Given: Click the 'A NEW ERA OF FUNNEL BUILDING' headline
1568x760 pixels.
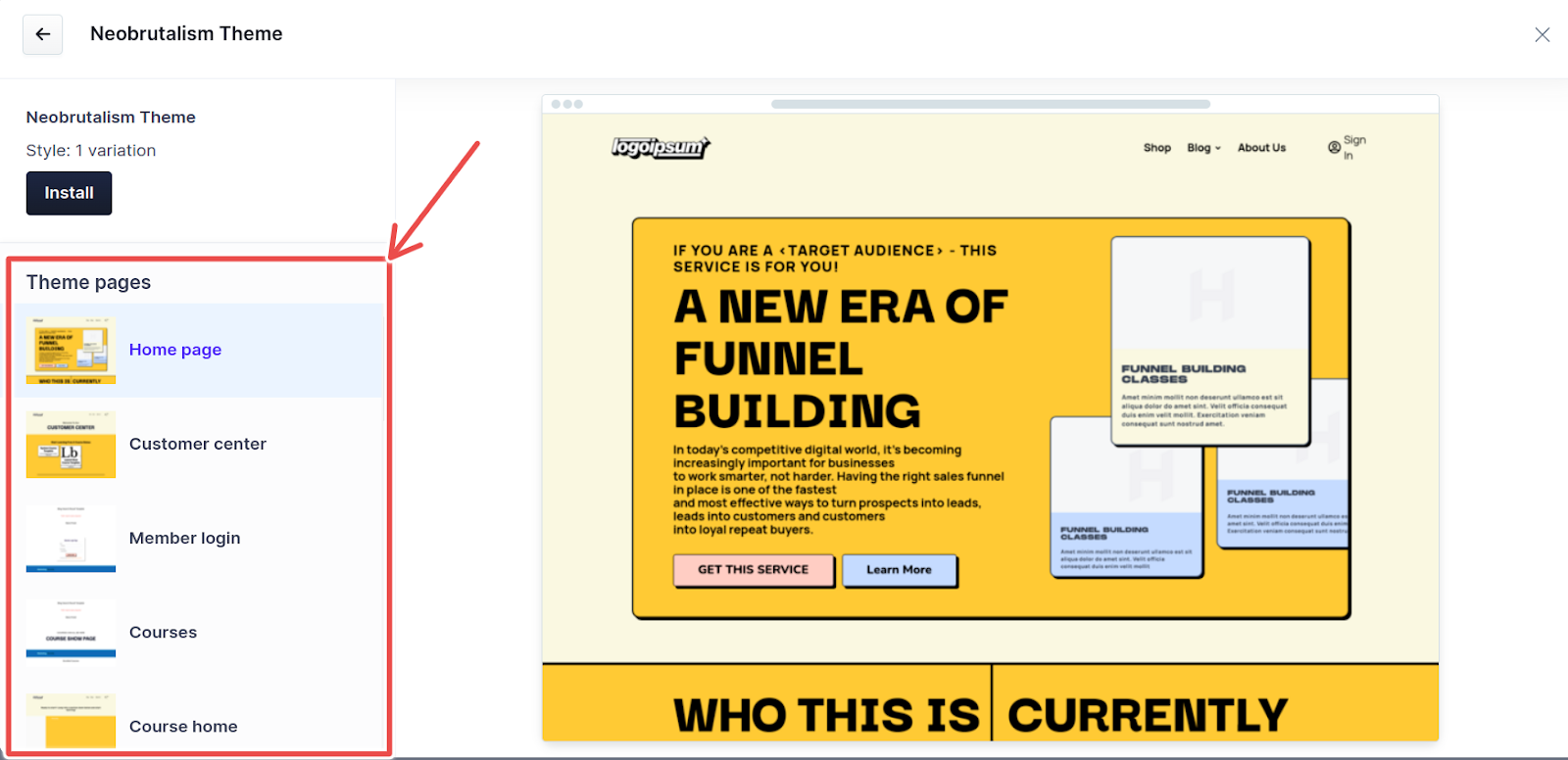Looking at the screenshot, I should click(x=840, y=358).
